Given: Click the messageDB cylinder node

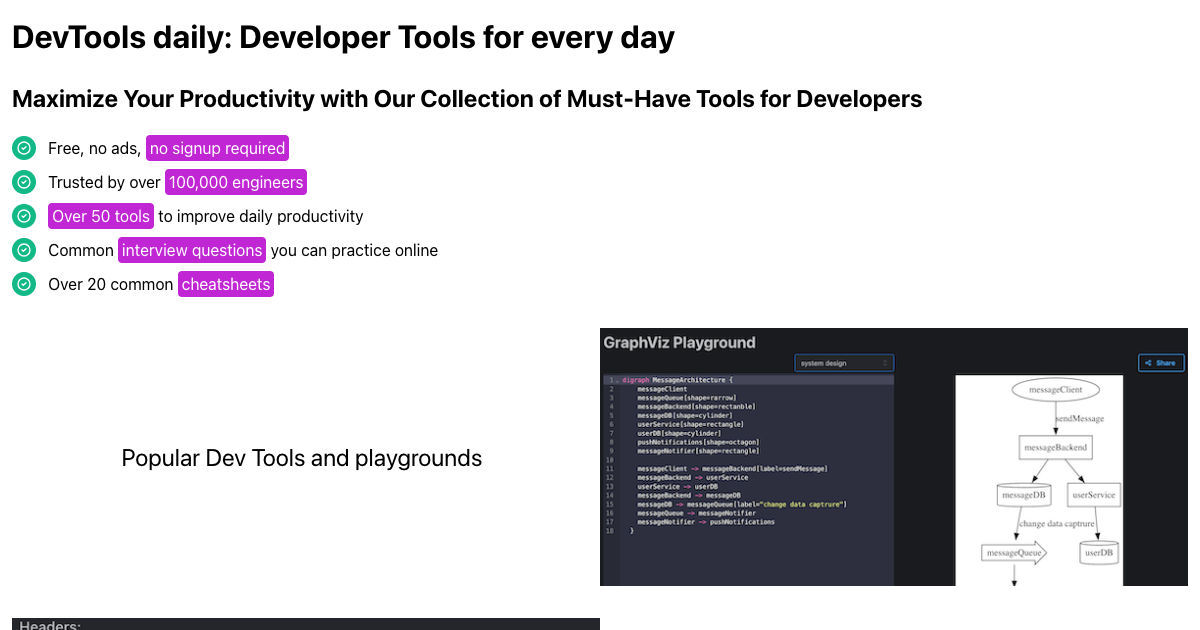Looking at the screenshot, I should point(1024,495).
